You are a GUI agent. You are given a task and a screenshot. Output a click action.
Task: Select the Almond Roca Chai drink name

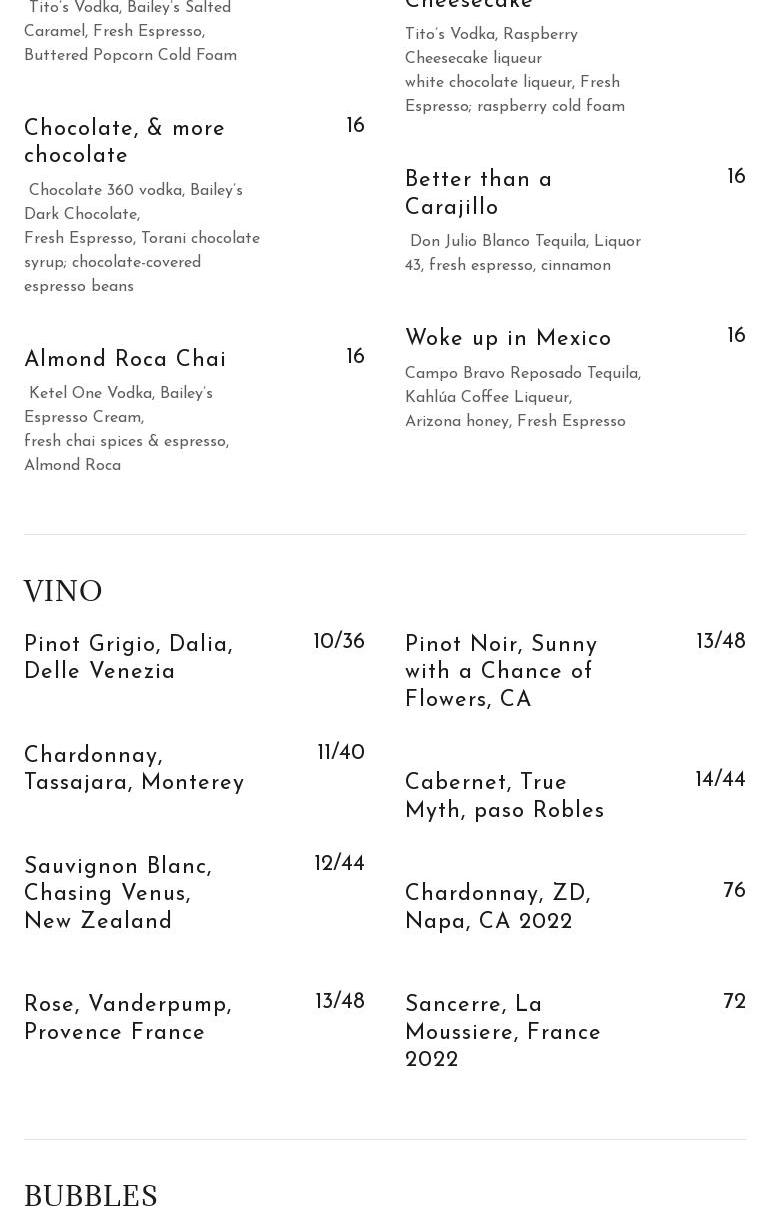coord(125,359)
